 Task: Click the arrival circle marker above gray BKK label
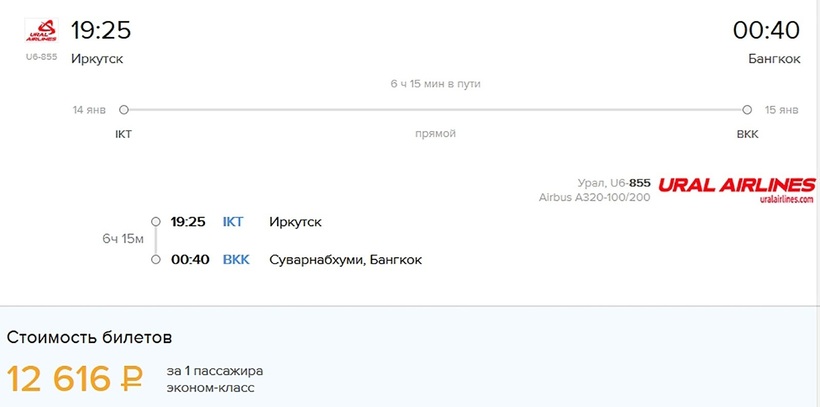tap(747, 110)
